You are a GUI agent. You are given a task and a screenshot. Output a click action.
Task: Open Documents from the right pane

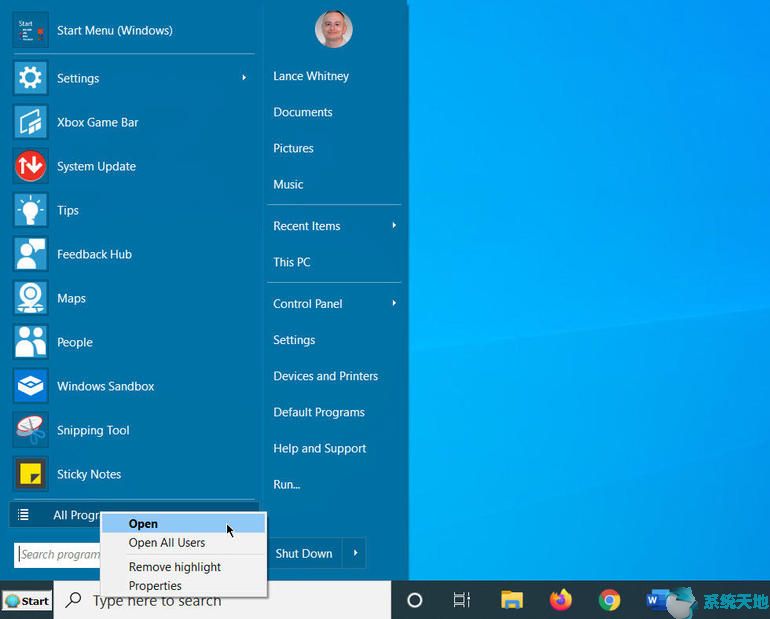(303, 112)
